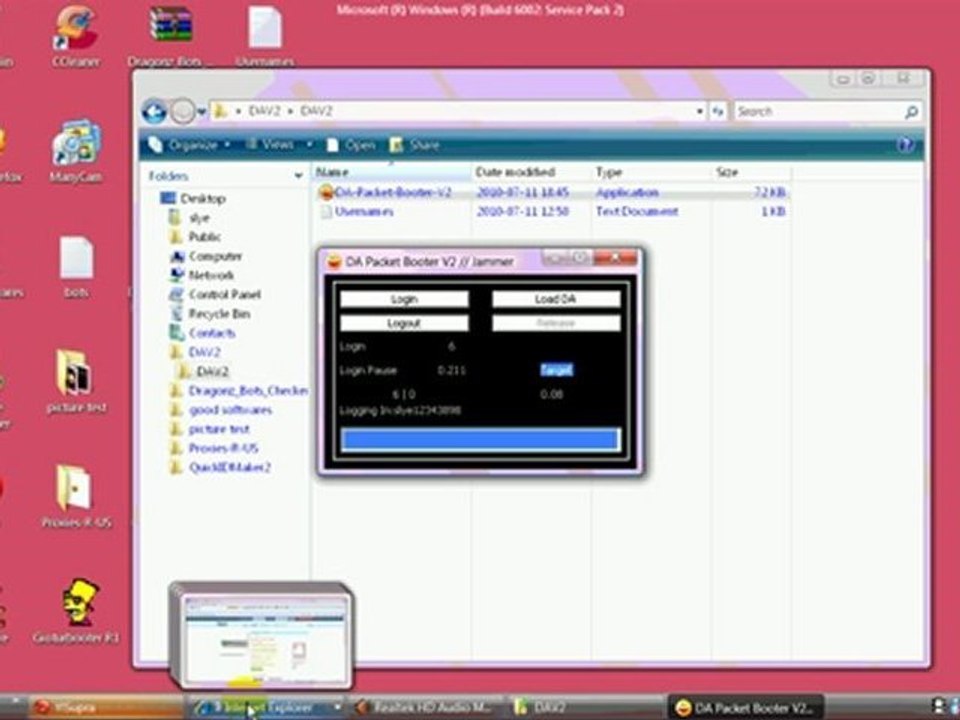960x720 pixels.
Task: Click Open in the Explorer toolbar
Action: 351,145
